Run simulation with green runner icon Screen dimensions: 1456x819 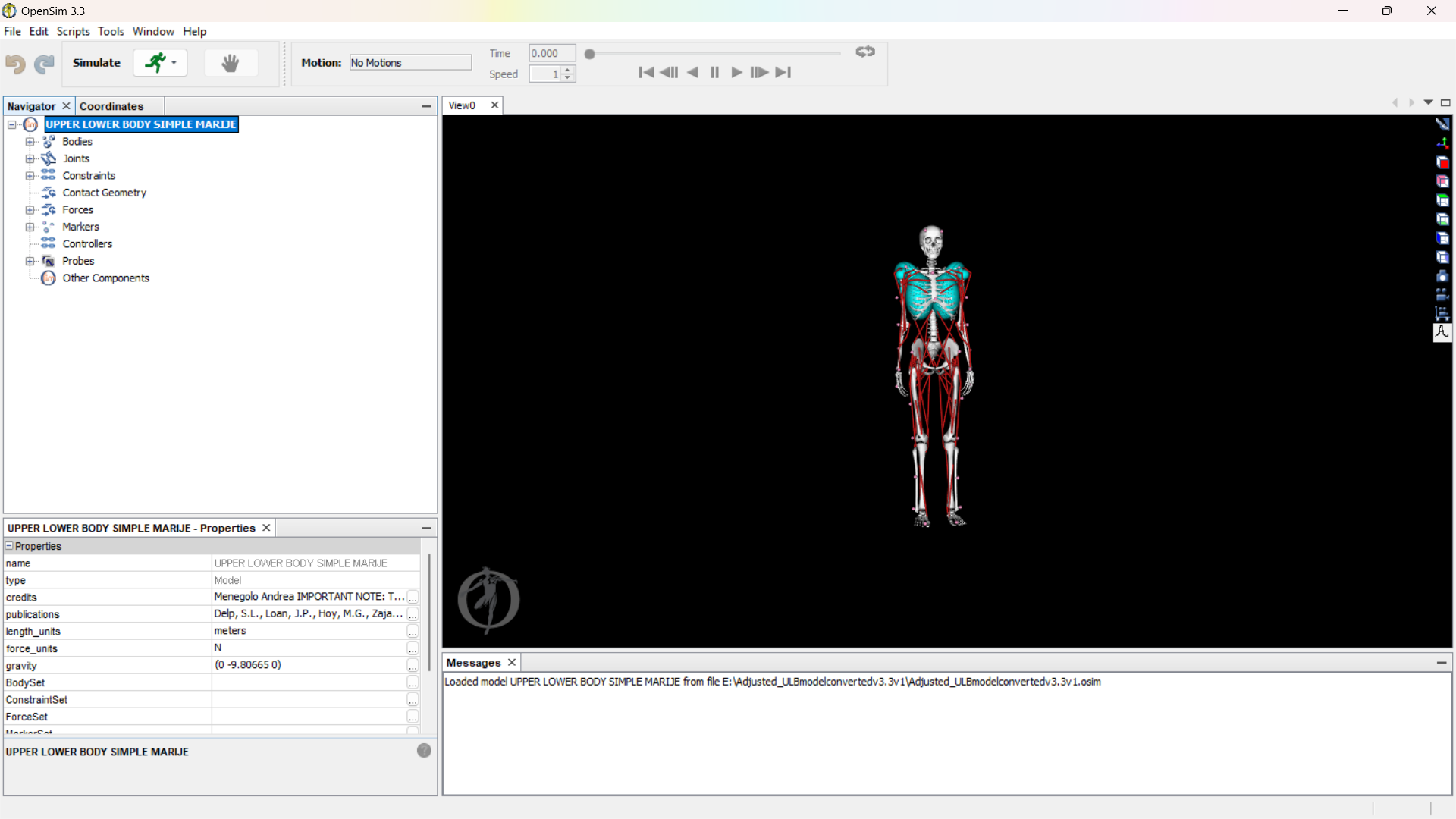point(155,63)
